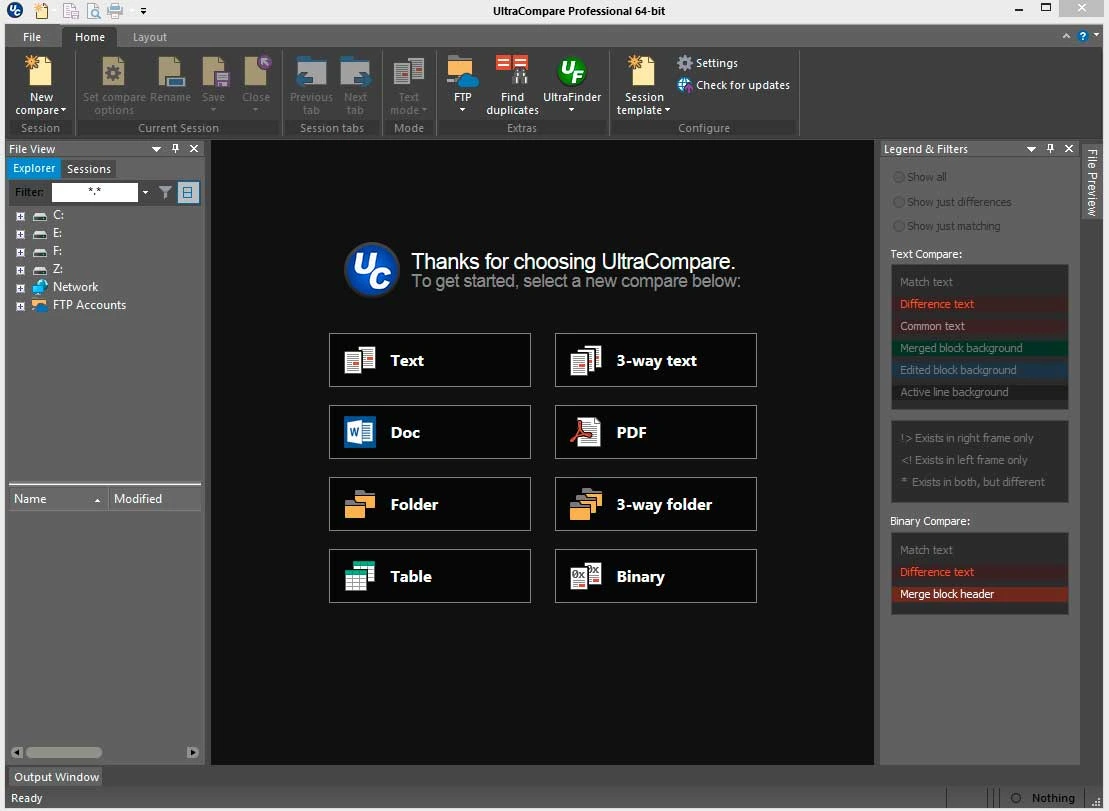Start a 3-way folder compare
This screenshot has width=1109, height=811.
click(x=656, y=504)
